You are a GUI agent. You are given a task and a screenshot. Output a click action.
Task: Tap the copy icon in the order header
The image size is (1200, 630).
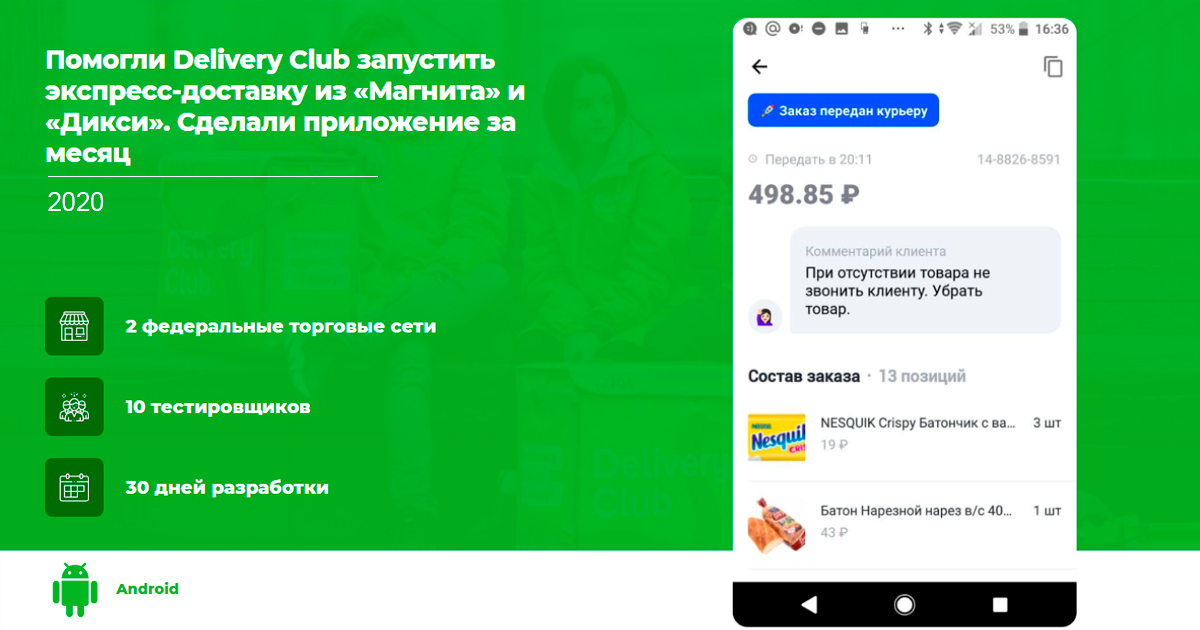(x=1052, y=67)
